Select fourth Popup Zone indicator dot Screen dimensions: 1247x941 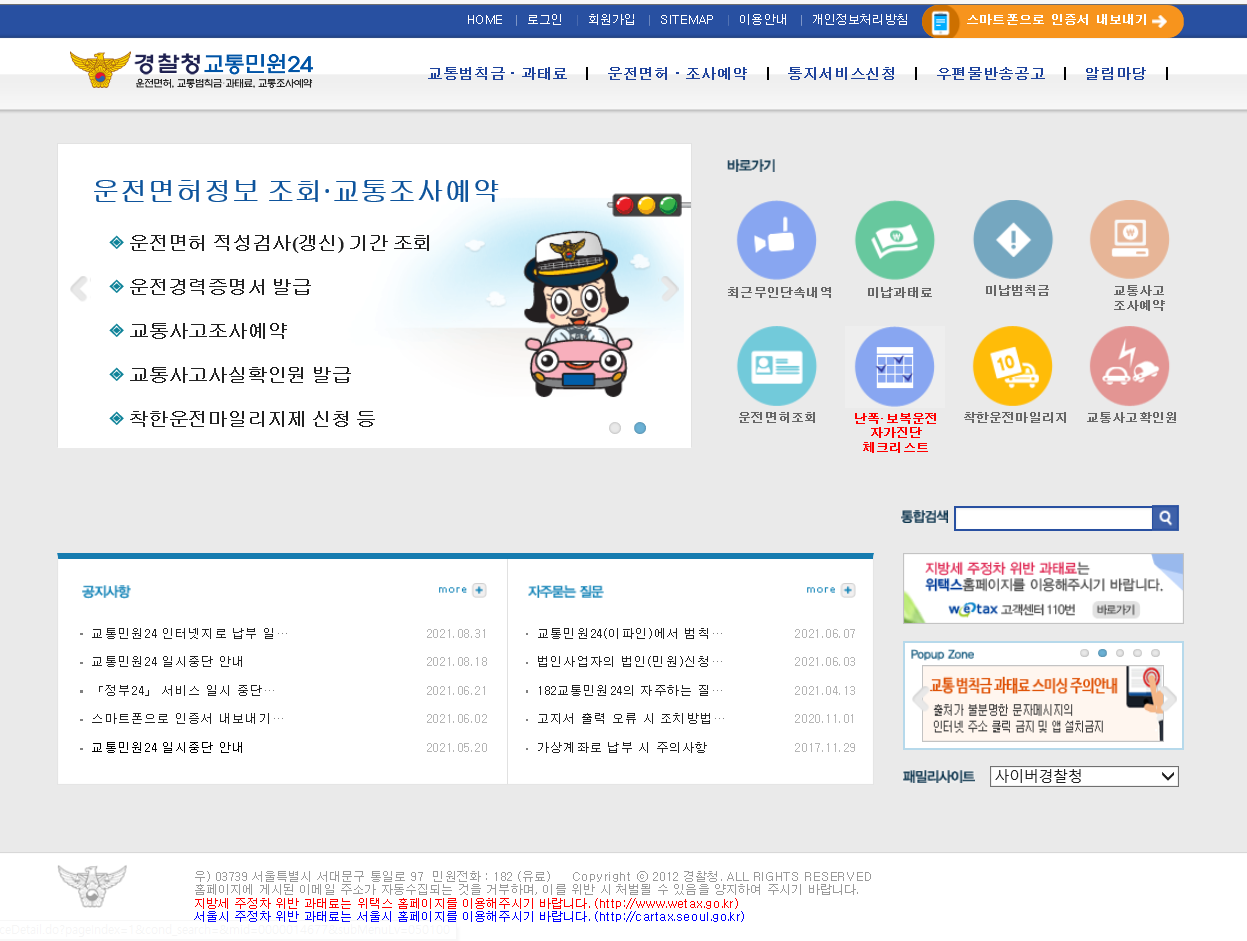[x=1137, y=653]
